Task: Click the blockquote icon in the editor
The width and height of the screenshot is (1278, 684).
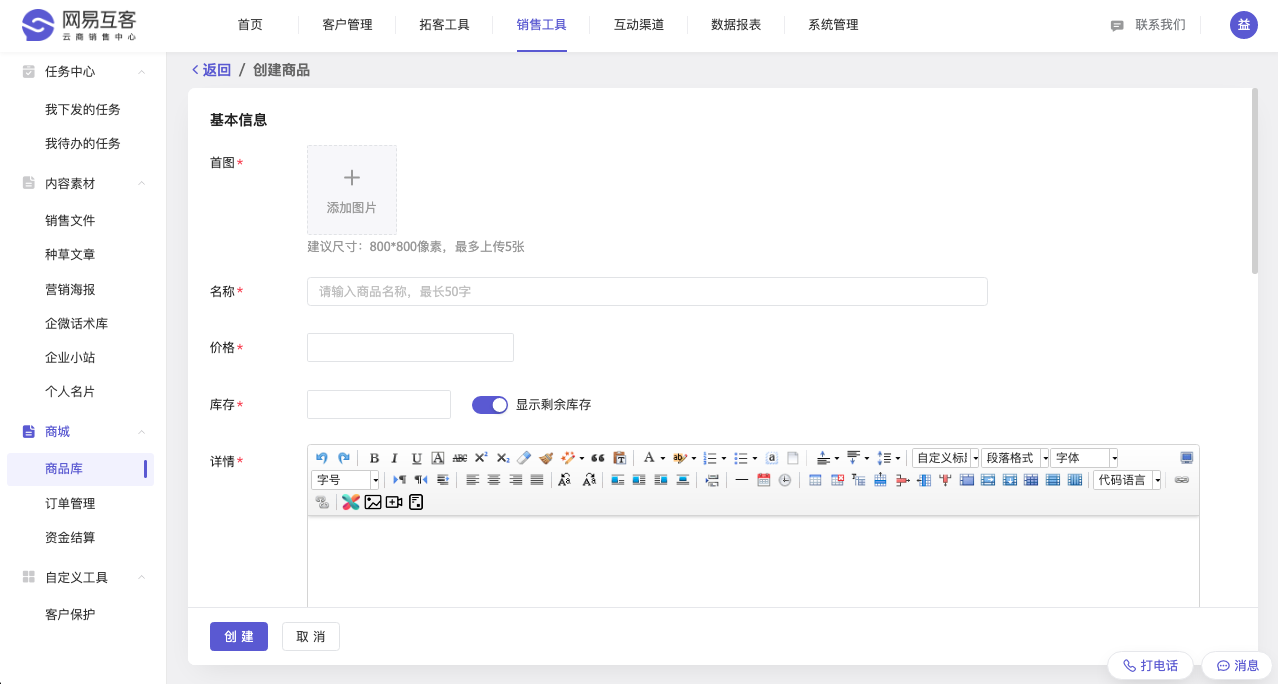Action: click(598, 458)
